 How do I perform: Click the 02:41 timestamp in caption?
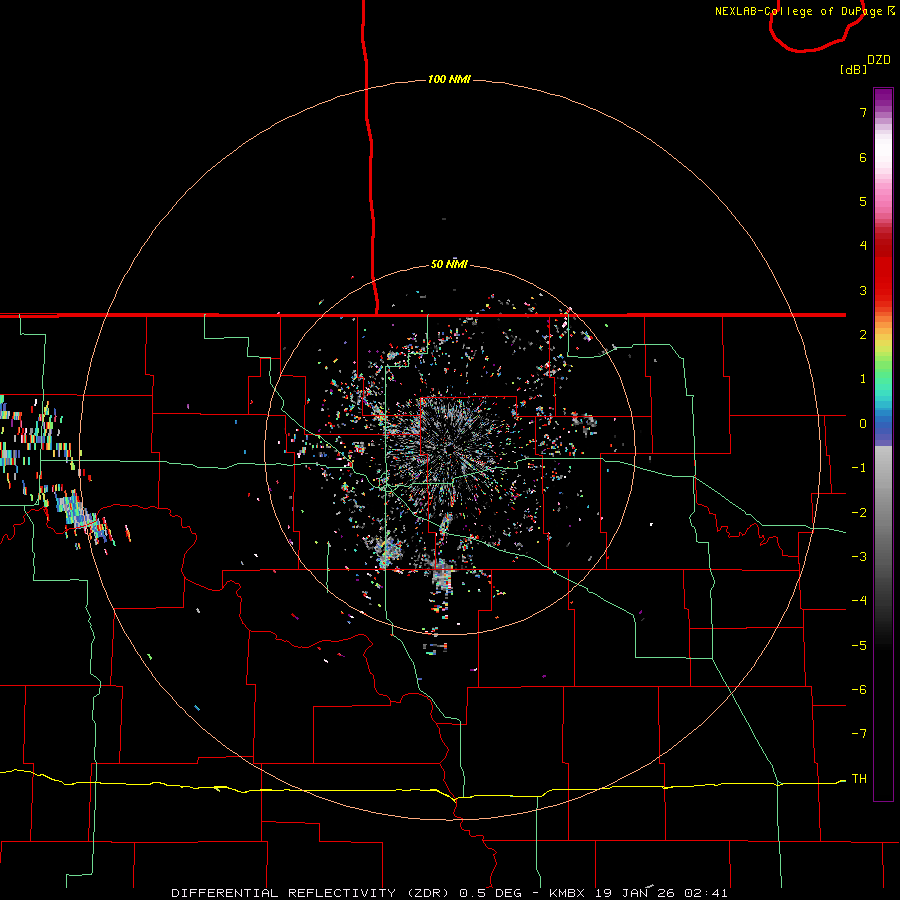706,893
